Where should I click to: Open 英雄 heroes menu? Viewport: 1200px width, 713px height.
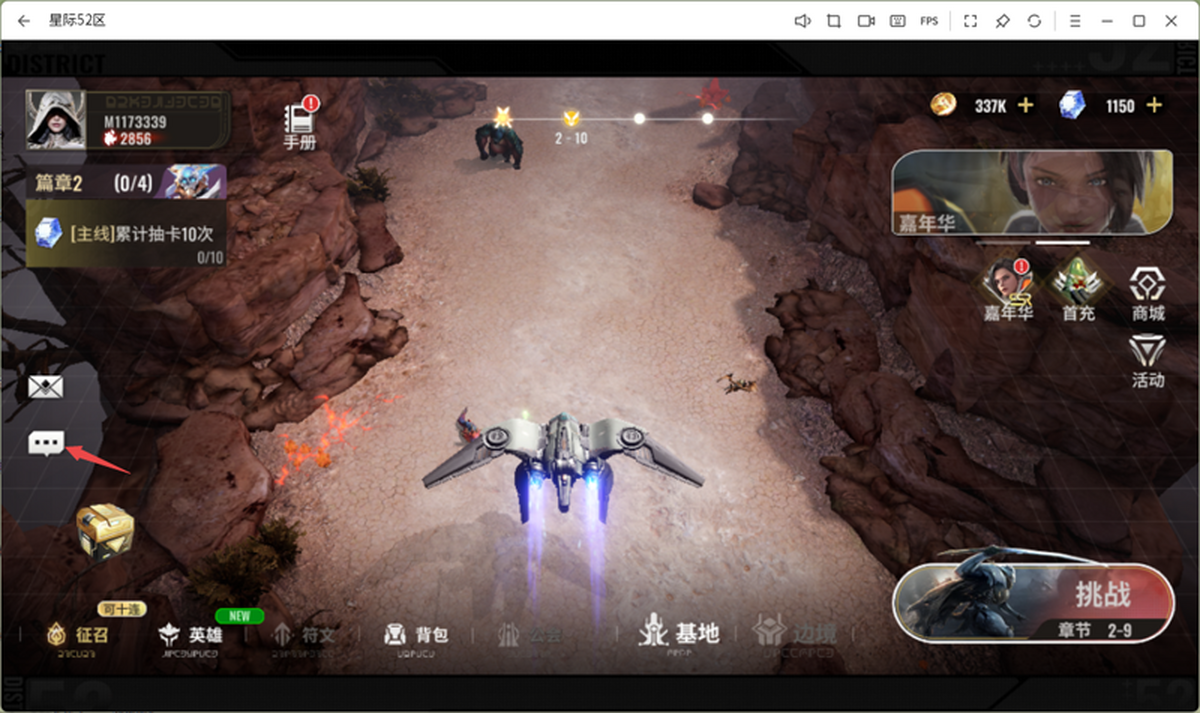click(x=190, y=636)
